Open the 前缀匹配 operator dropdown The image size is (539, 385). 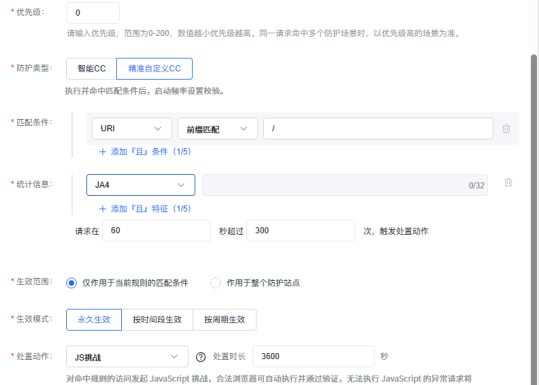tap(217, 129)
